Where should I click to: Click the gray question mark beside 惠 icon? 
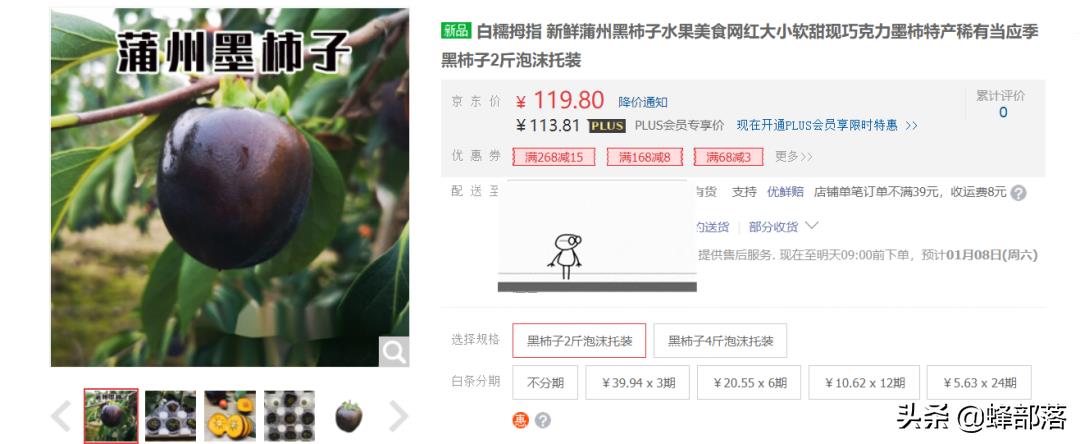(x=543, y=420)
